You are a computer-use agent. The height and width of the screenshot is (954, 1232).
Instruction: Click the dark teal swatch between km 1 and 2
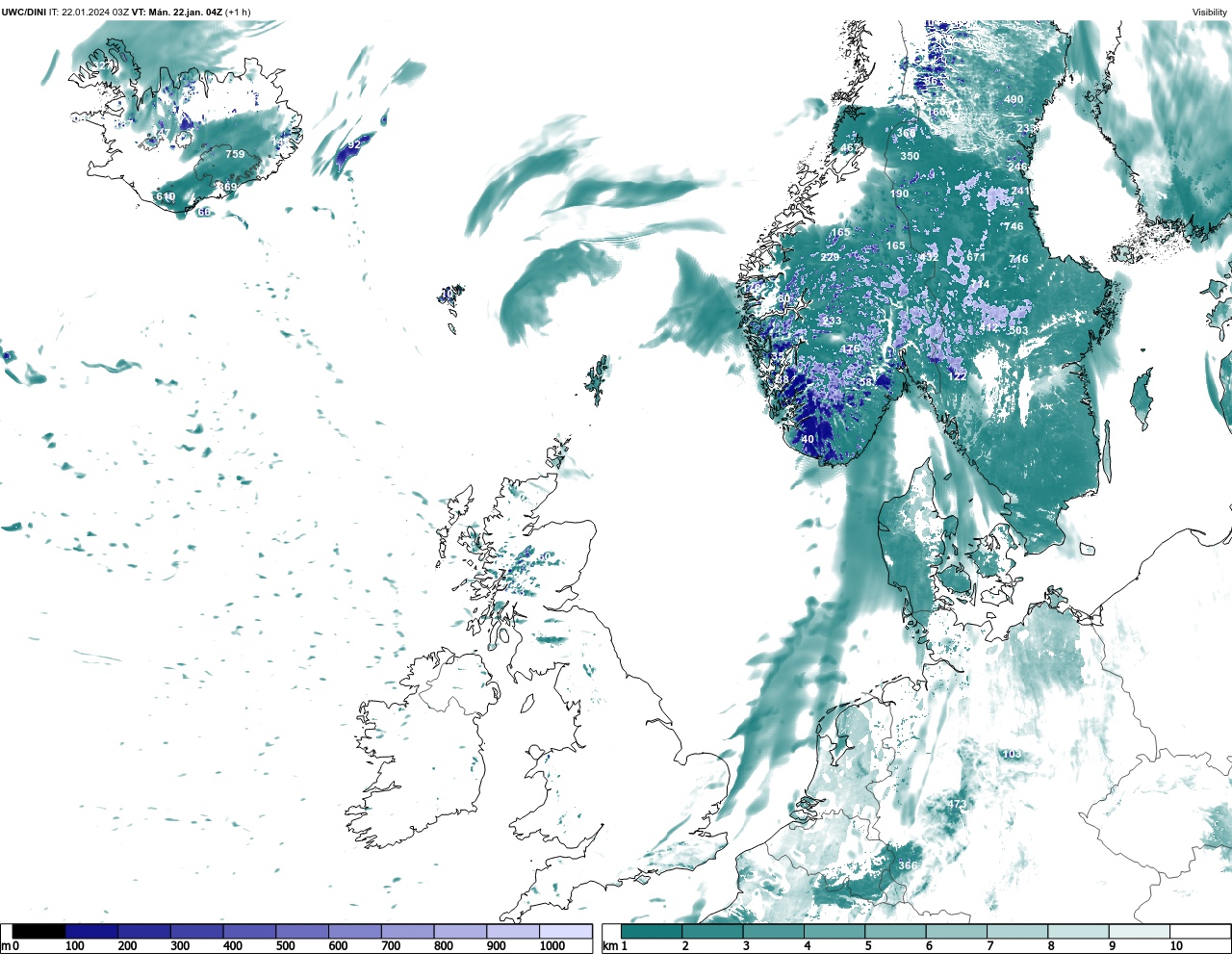652,932
